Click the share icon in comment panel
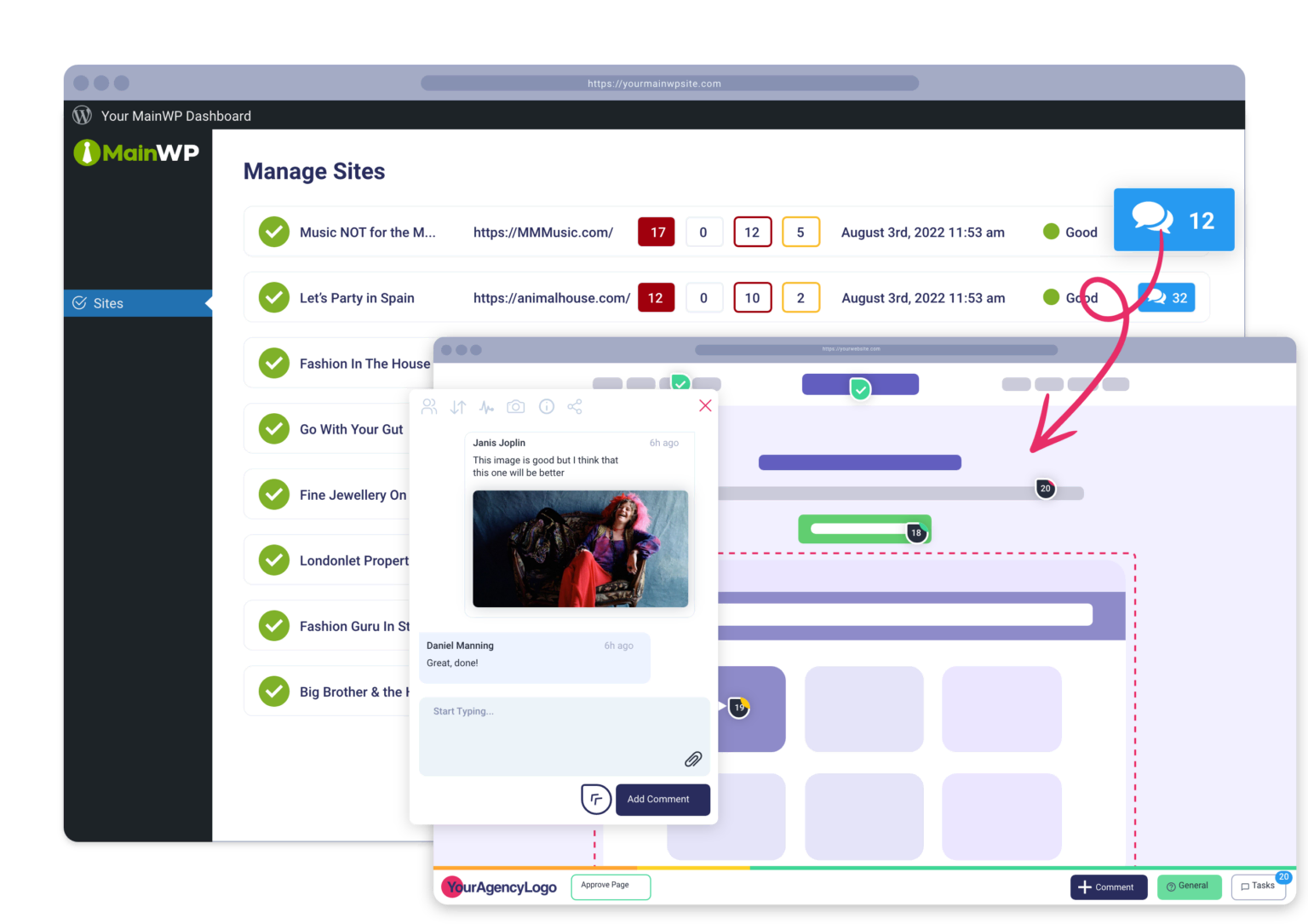Viewport: 1308px width, 924px height. (575, 407)
